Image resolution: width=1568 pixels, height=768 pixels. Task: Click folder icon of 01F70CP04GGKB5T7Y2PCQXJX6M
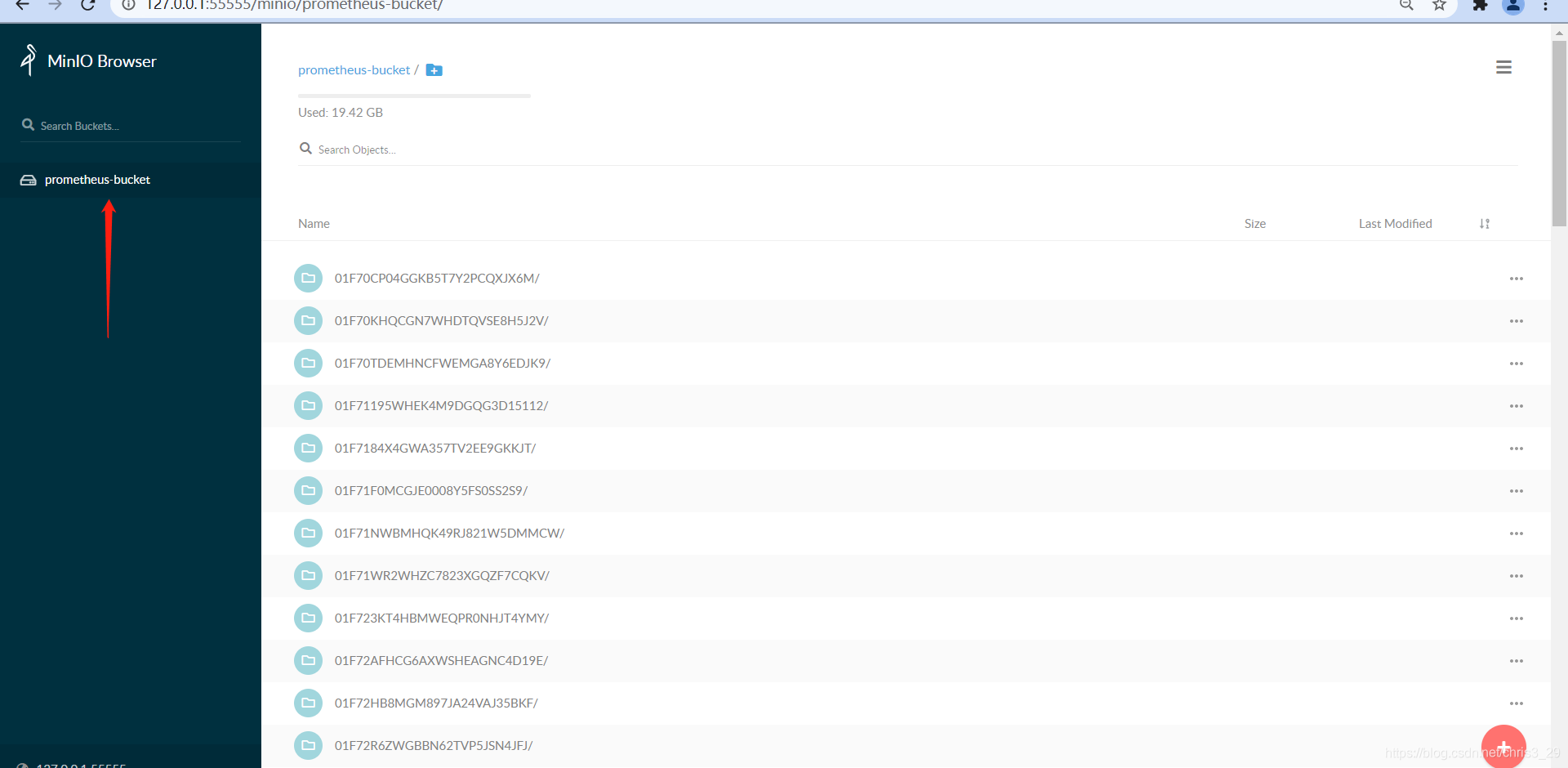308,279
